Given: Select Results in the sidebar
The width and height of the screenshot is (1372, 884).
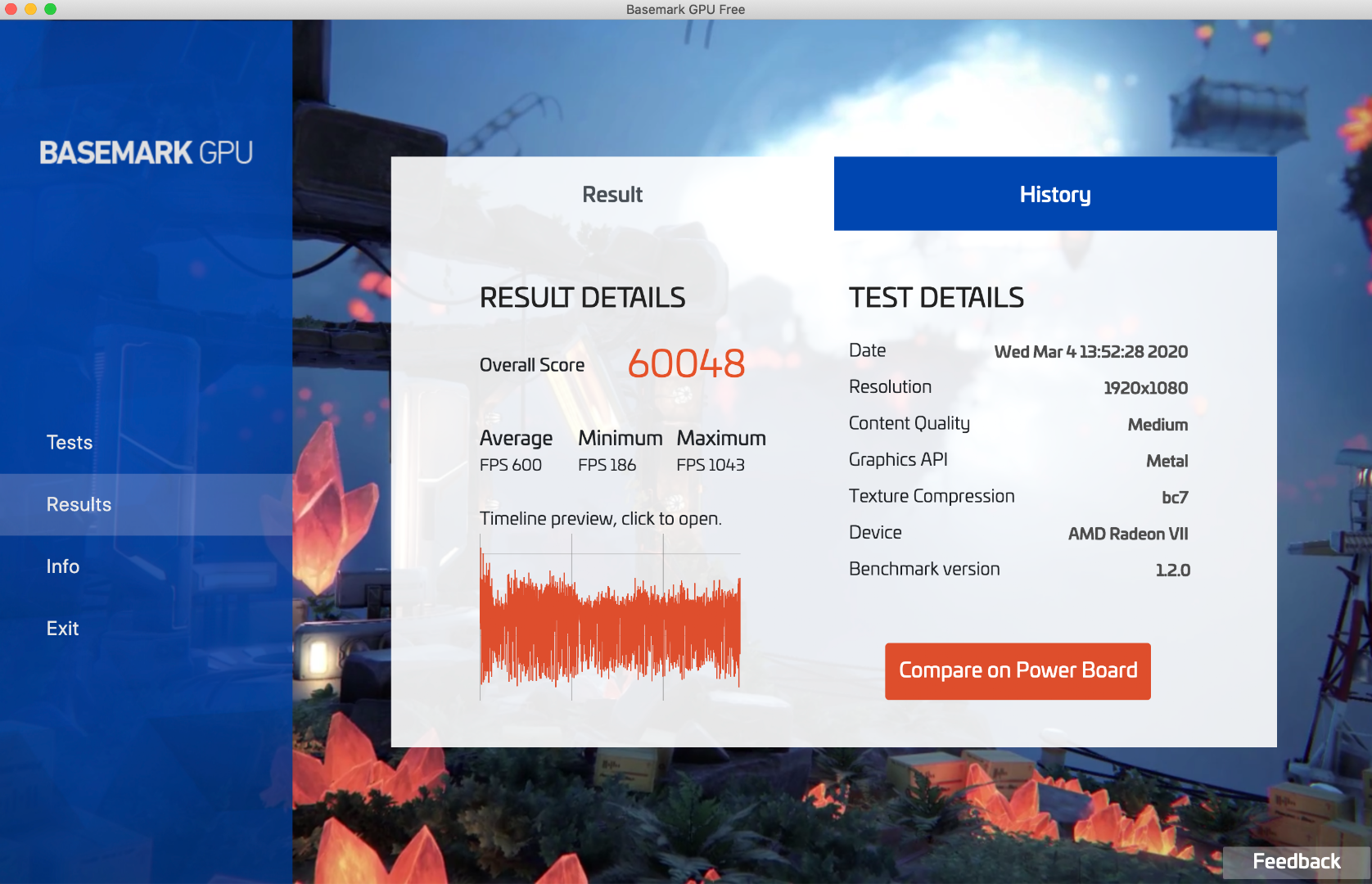Looking at the screenshot, I should click(x=146, y=505).
